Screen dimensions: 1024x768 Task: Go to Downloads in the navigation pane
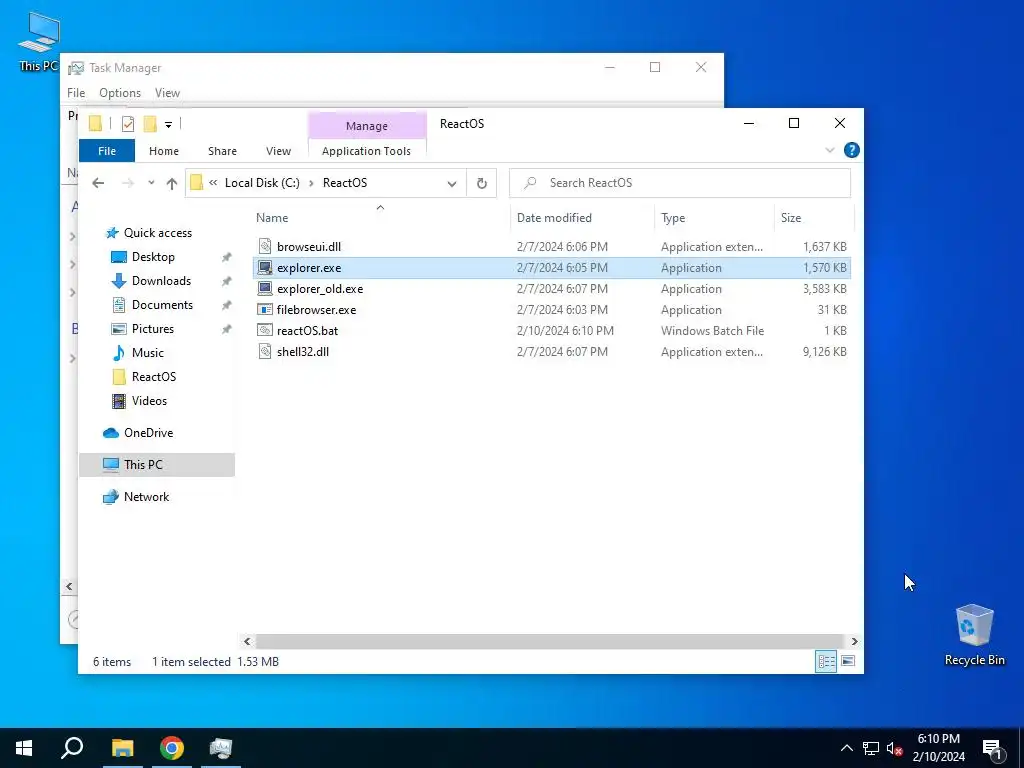(x=161, y=281)
